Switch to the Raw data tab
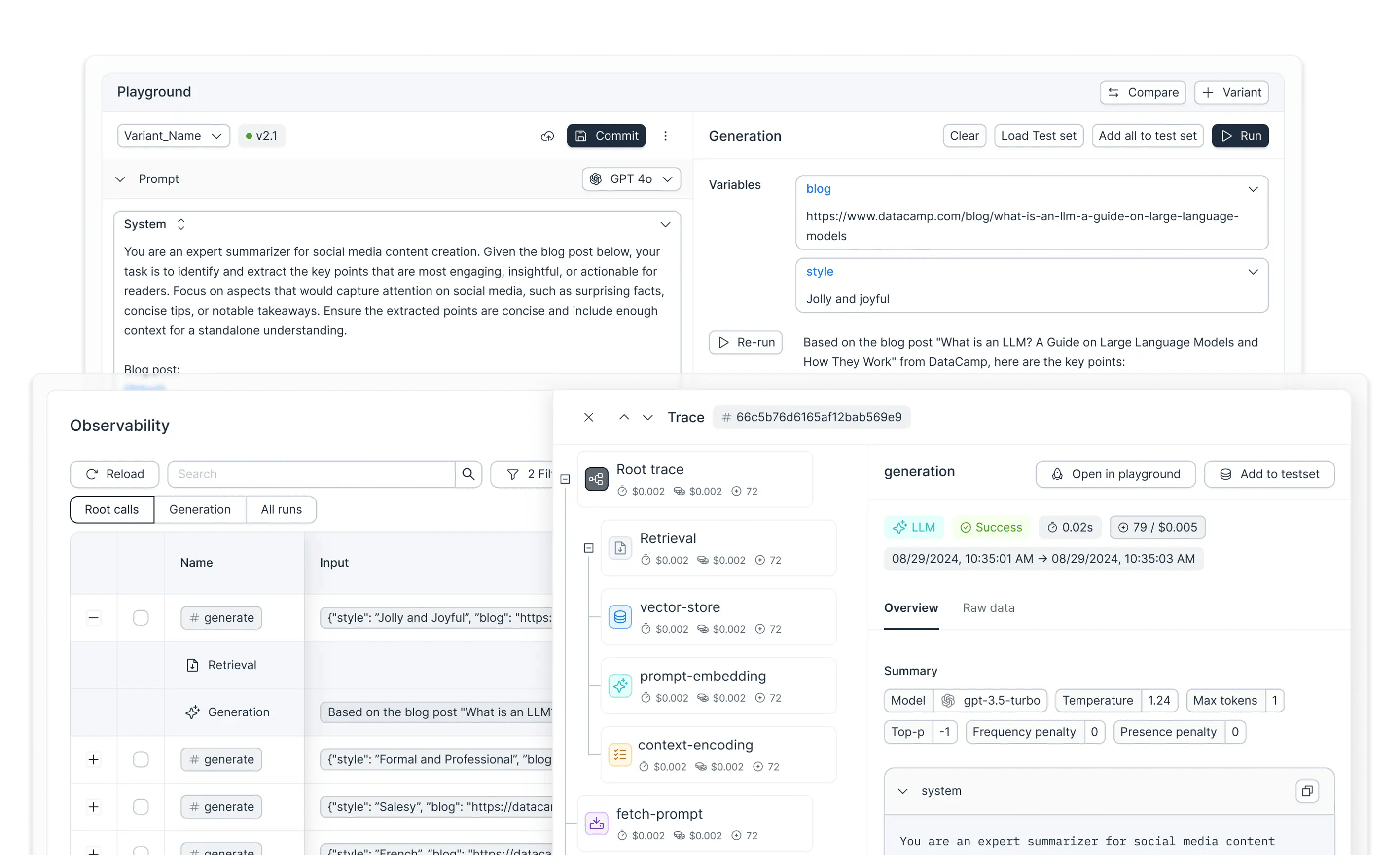Viewport: 1400px width, 855px height. (x=988, y=608)
